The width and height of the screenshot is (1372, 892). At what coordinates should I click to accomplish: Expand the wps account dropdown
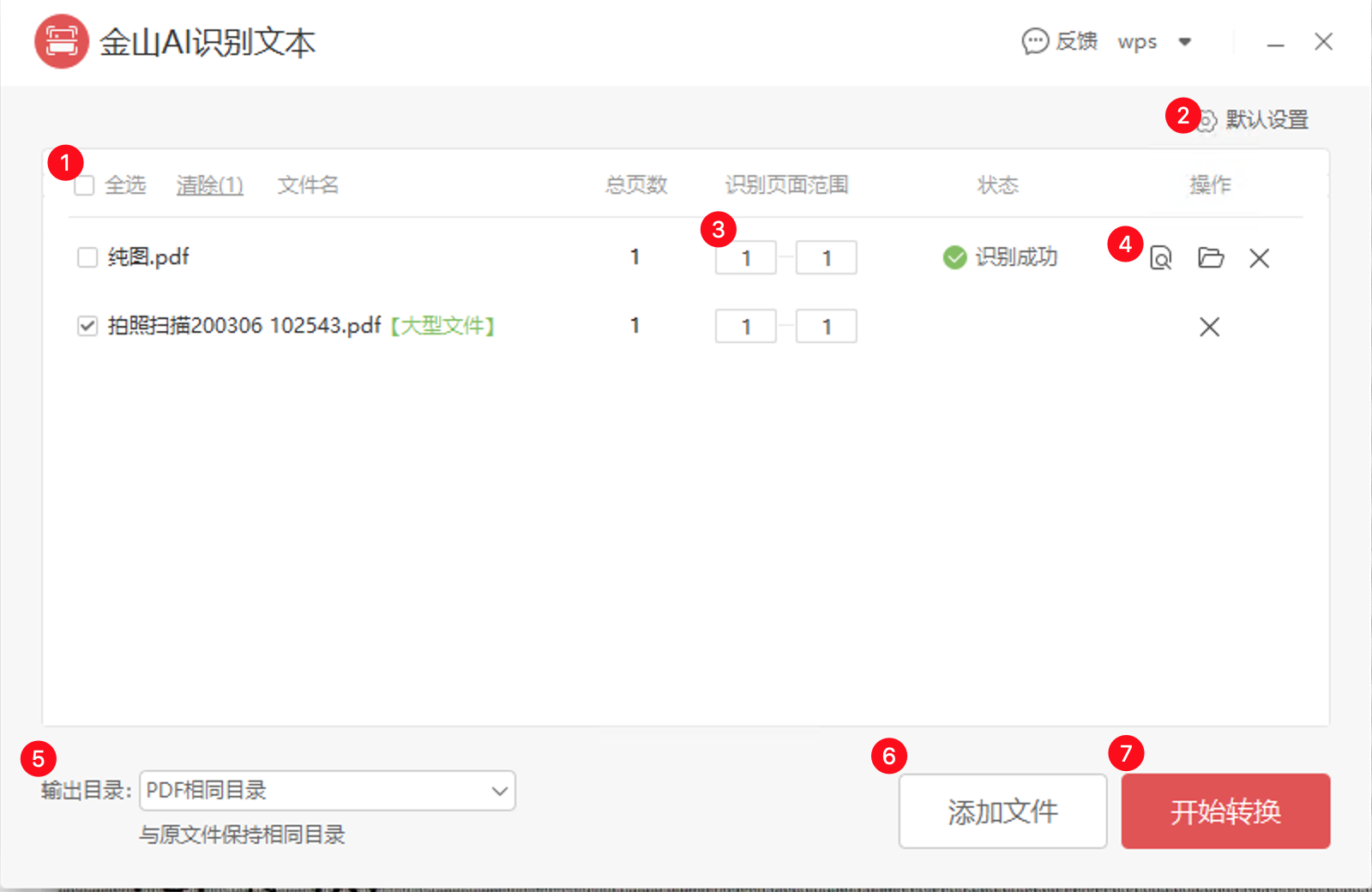point(1186,40)
